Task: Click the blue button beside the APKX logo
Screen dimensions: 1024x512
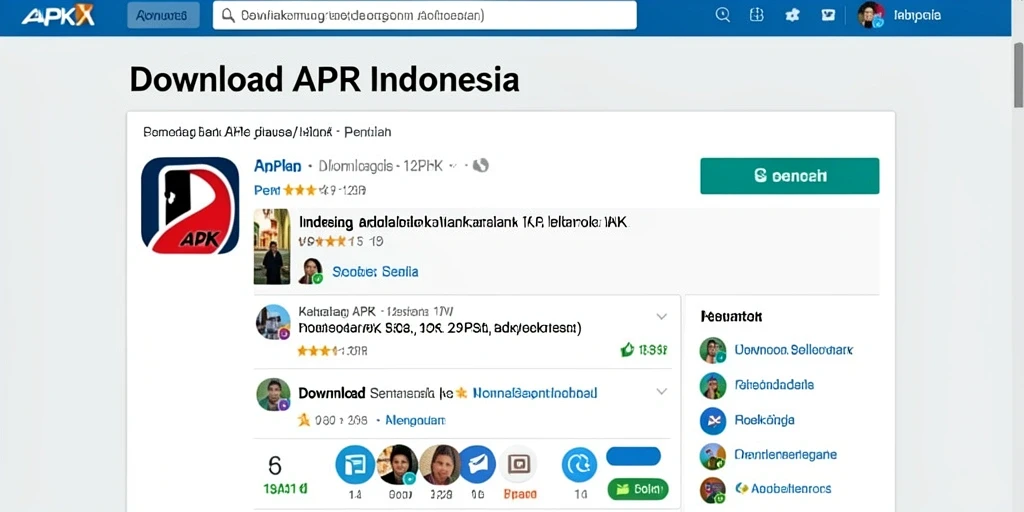Action: (163, 15)
